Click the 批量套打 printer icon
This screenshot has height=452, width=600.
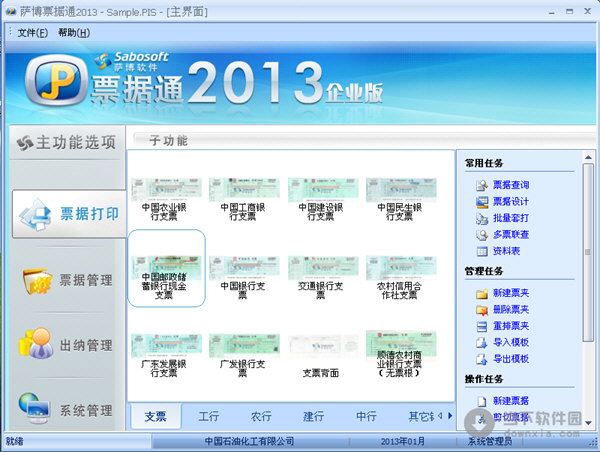click(x=482, y=218)
